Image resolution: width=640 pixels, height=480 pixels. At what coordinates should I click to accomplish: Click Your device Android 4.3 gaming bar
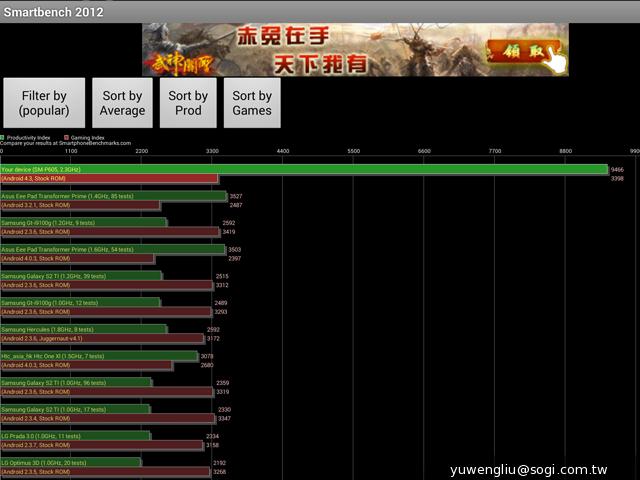click(x=109, y=179)
